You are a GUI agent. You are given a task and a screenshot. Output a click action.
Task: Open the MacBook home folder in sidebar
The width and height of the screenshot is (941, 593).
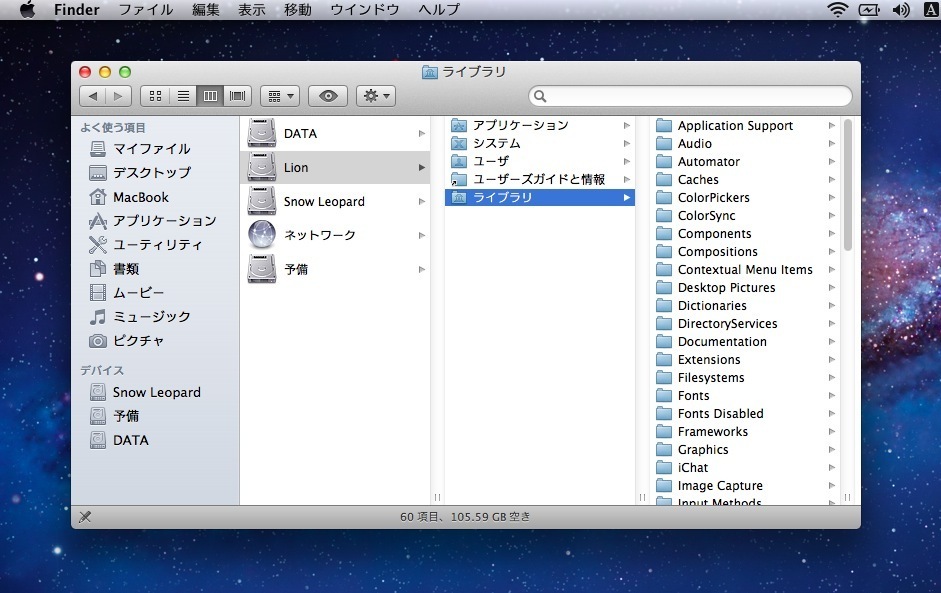coord(140,197)
